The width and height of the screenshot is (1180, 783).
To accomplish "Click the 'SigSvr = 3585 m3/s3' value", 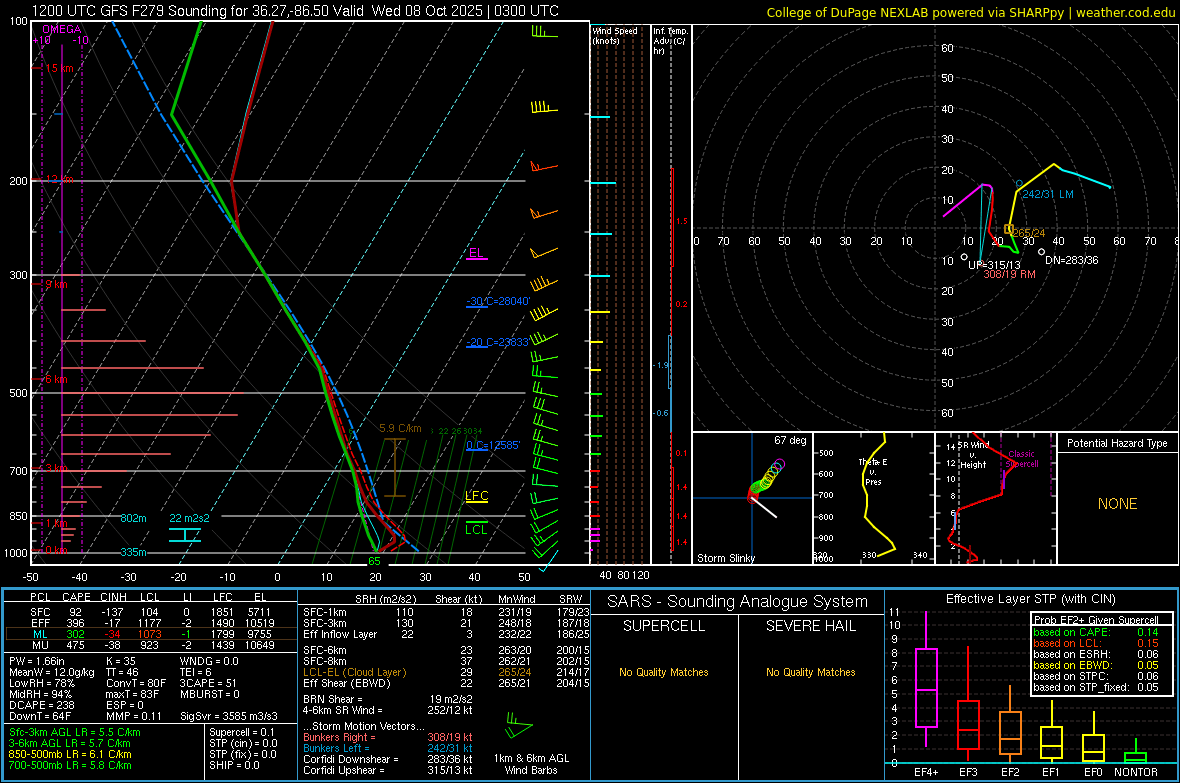I will coord(229,716).
